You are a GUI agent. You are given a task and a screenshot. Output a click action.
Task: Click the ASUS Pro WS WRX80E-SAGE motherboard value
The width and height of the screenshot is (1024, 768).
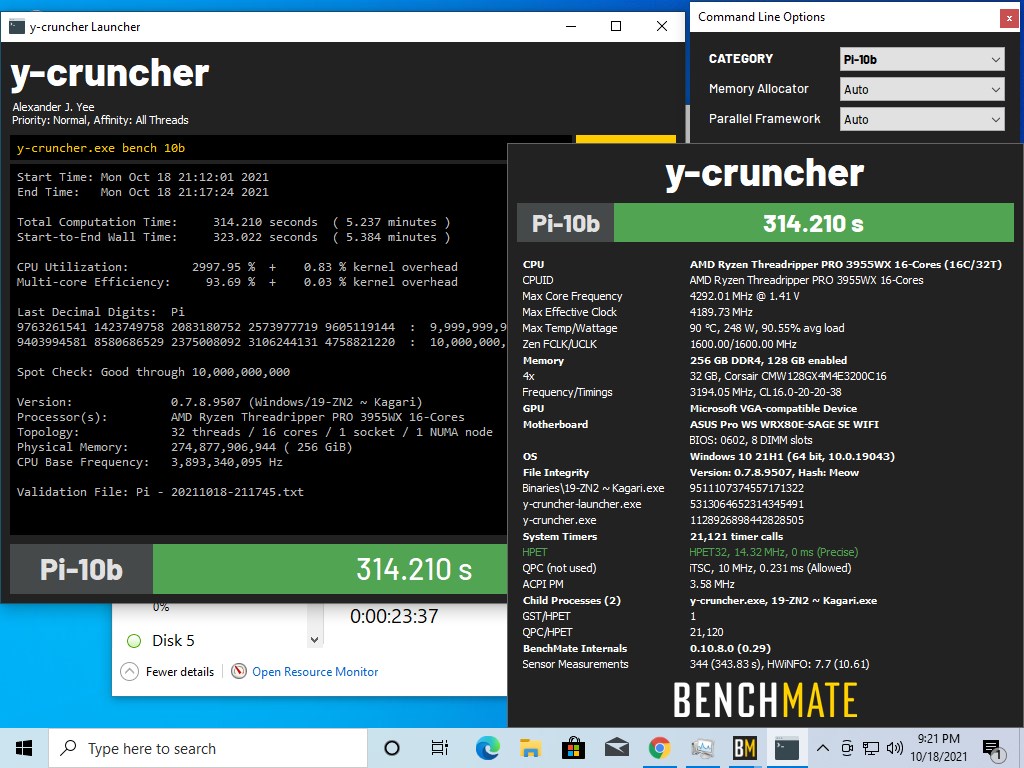coord(784,424)
